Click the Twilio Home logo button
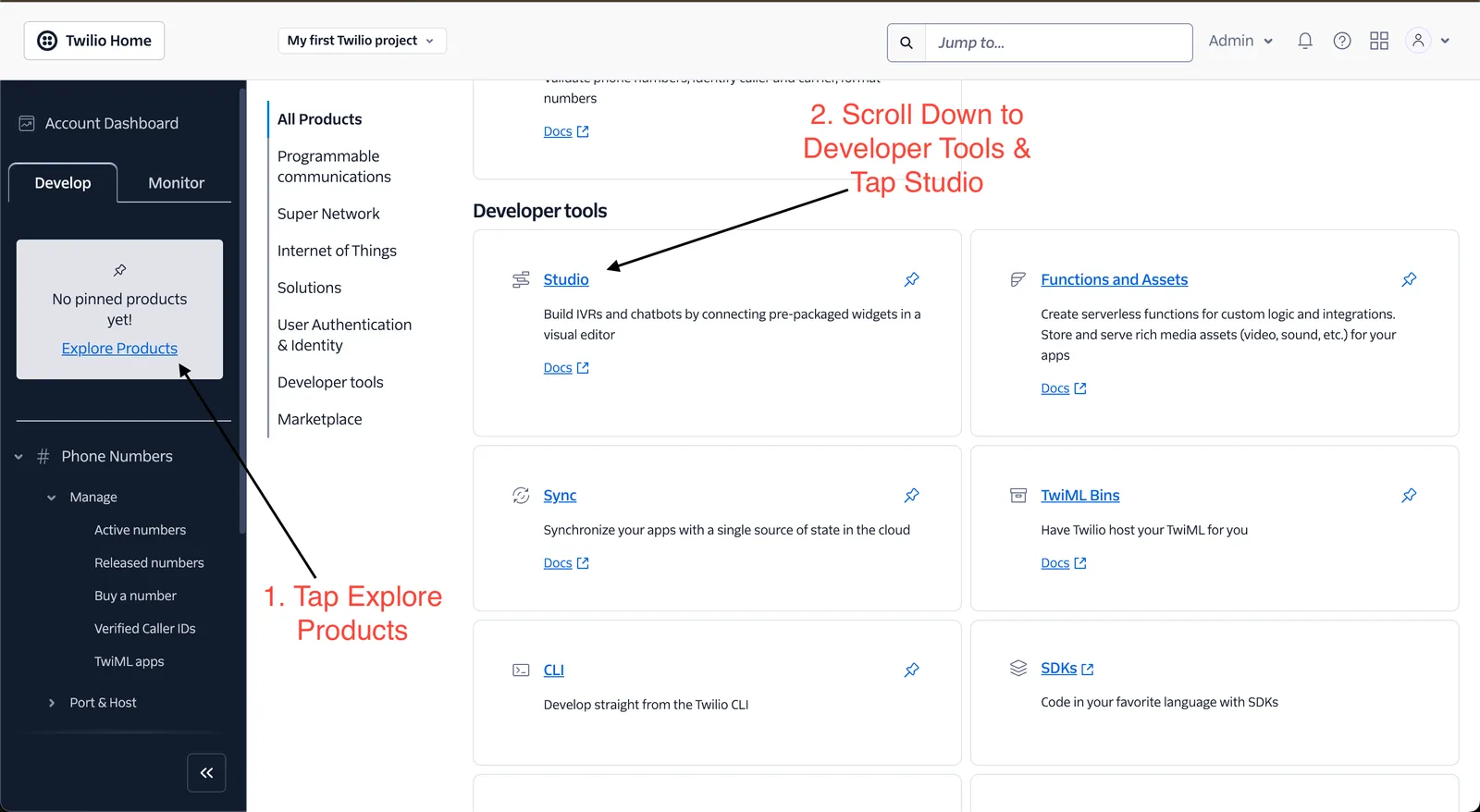 [x=94, y=41]
